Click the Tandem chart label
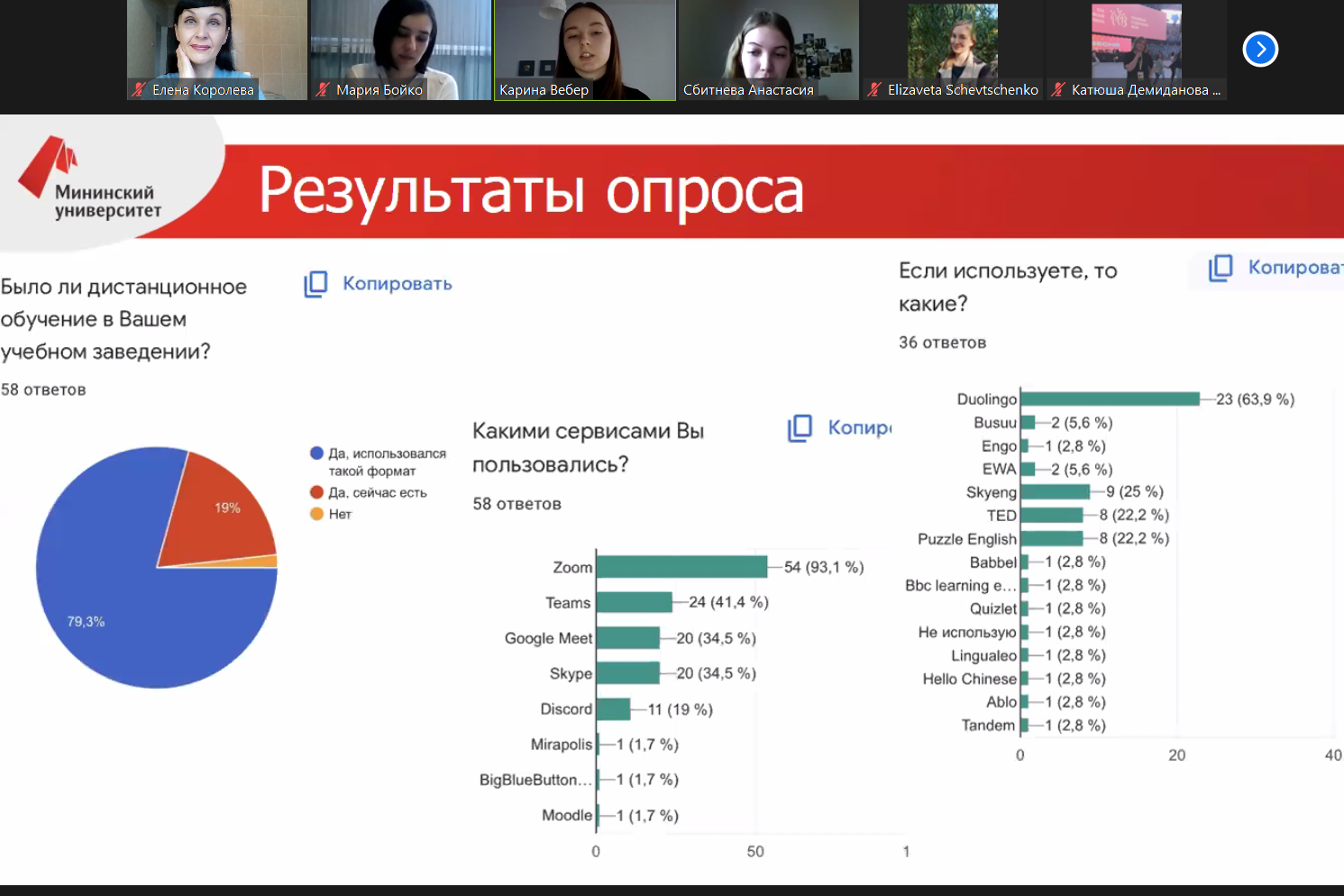Viewport: 1344px width, 896px height. coord(988,726)
